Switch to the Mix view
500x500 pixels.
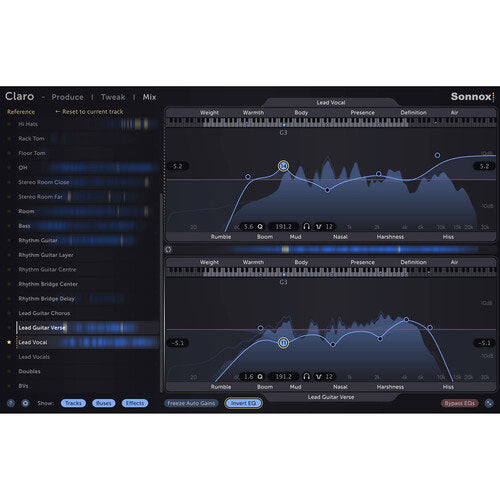pos(149,97)
